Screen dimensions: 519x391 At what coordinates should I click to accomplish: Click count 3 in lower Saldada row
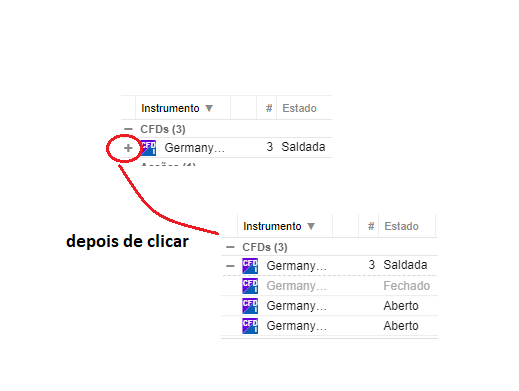(x=372, y=265)
